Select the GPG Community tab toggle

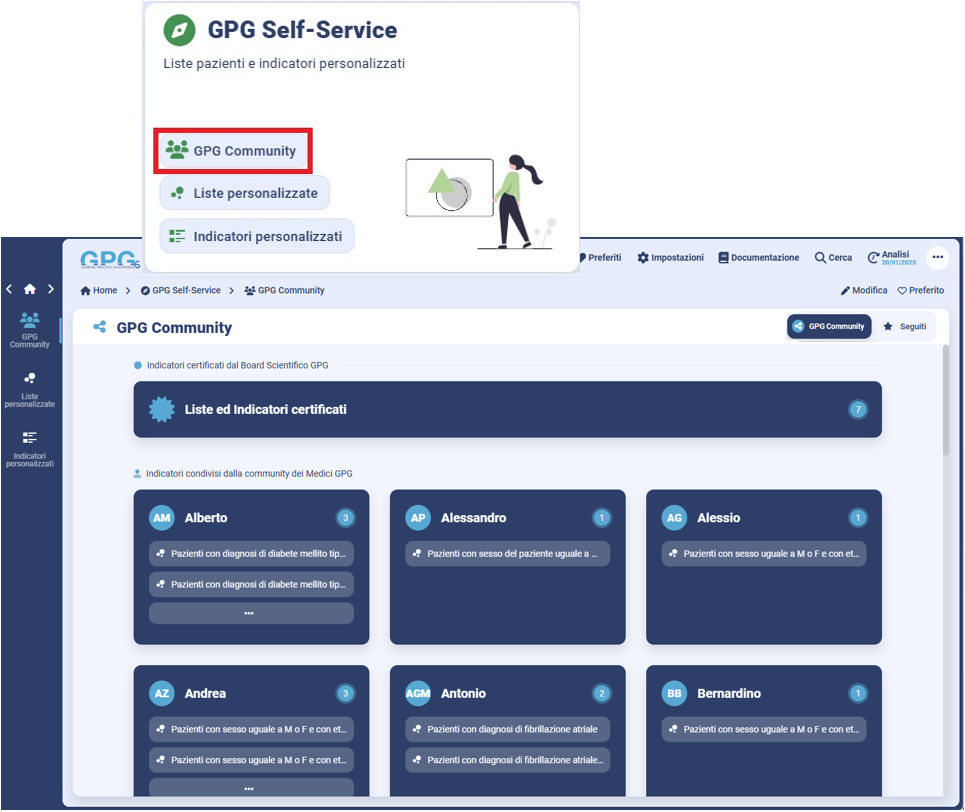click(x=828, y=327)
